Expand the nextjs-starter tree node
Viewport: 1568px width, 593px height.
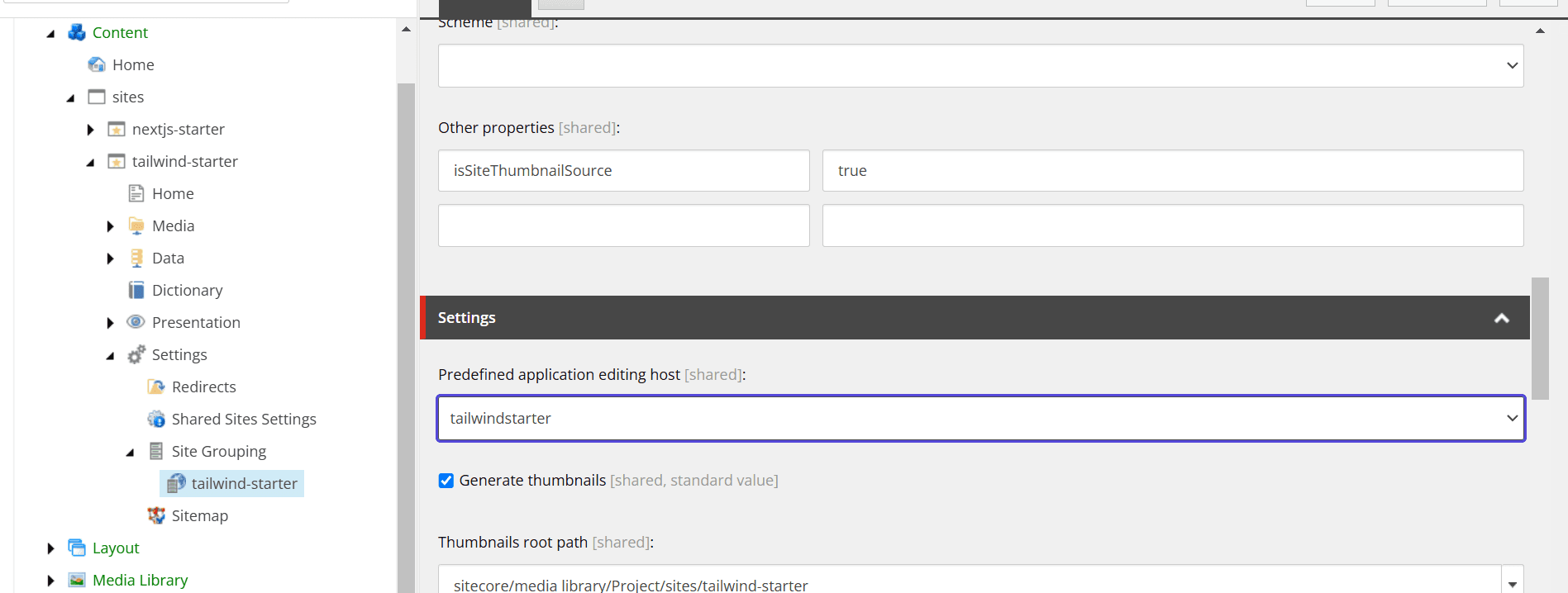point(91,130)
